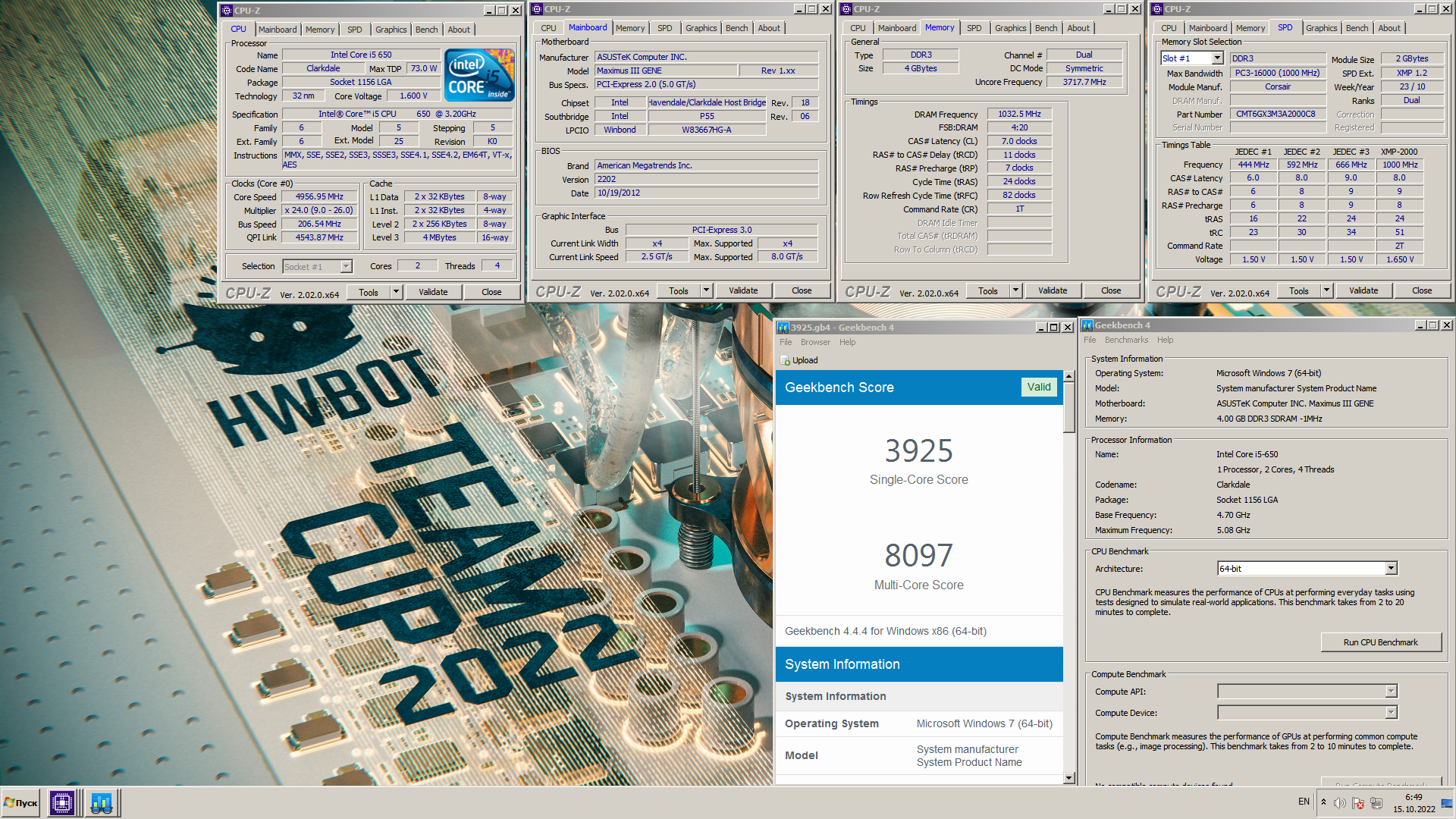Open Benchmarks menu in Geekbench 4 window
The width and height of the screenshot is (1456, 819).
pyautogui.click(x=1126, y=340)
